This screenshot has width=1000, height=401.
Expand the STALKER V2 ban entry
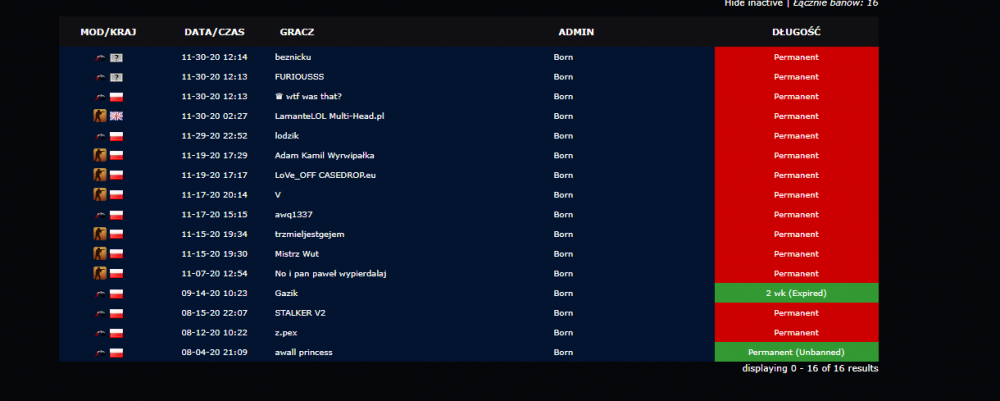[x=299, y=313]
